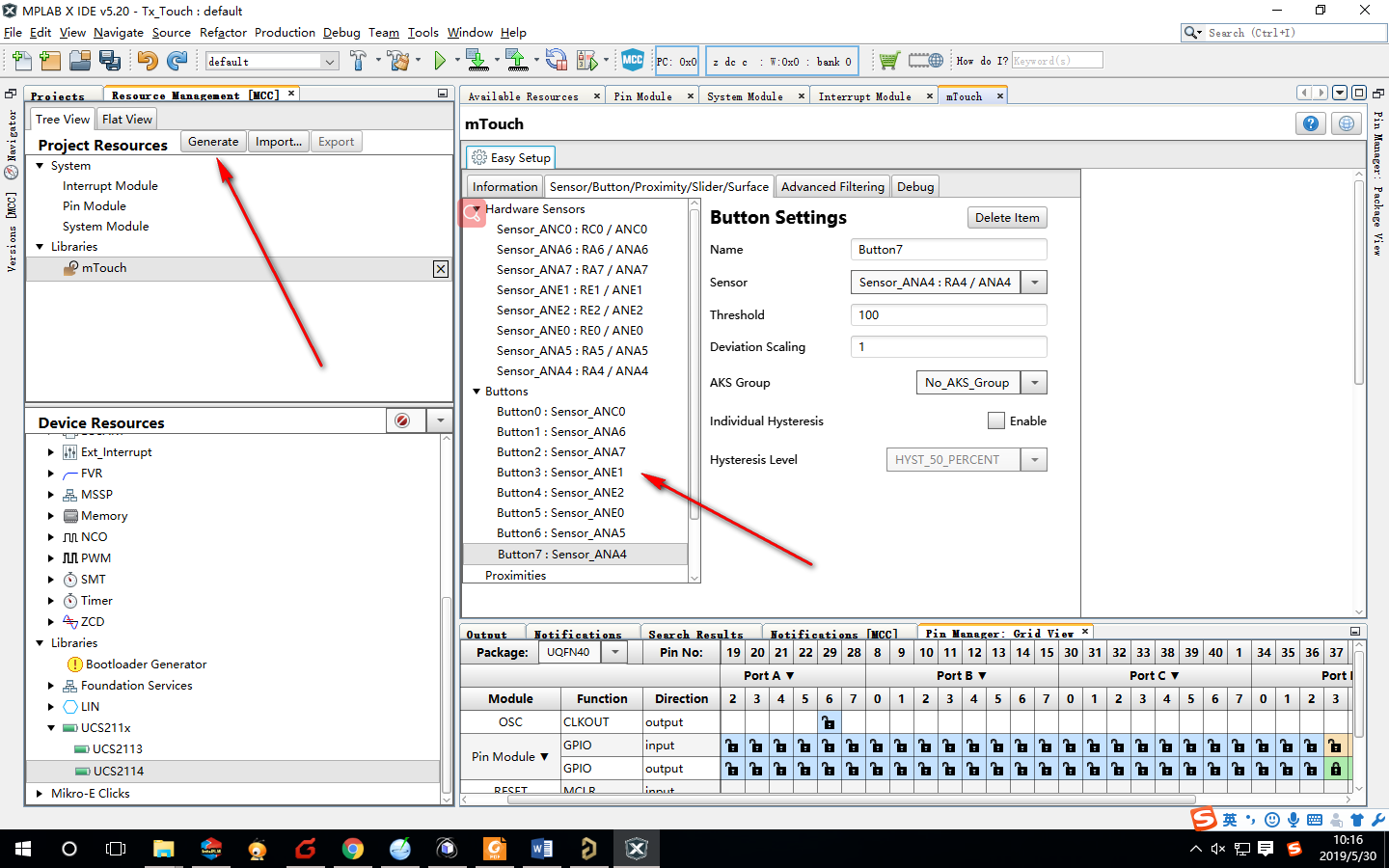Image resolution: width=1389 pixels, height=868 pixels.
Task: Open Word from the taskbar
Action: [x=542, y=849]
